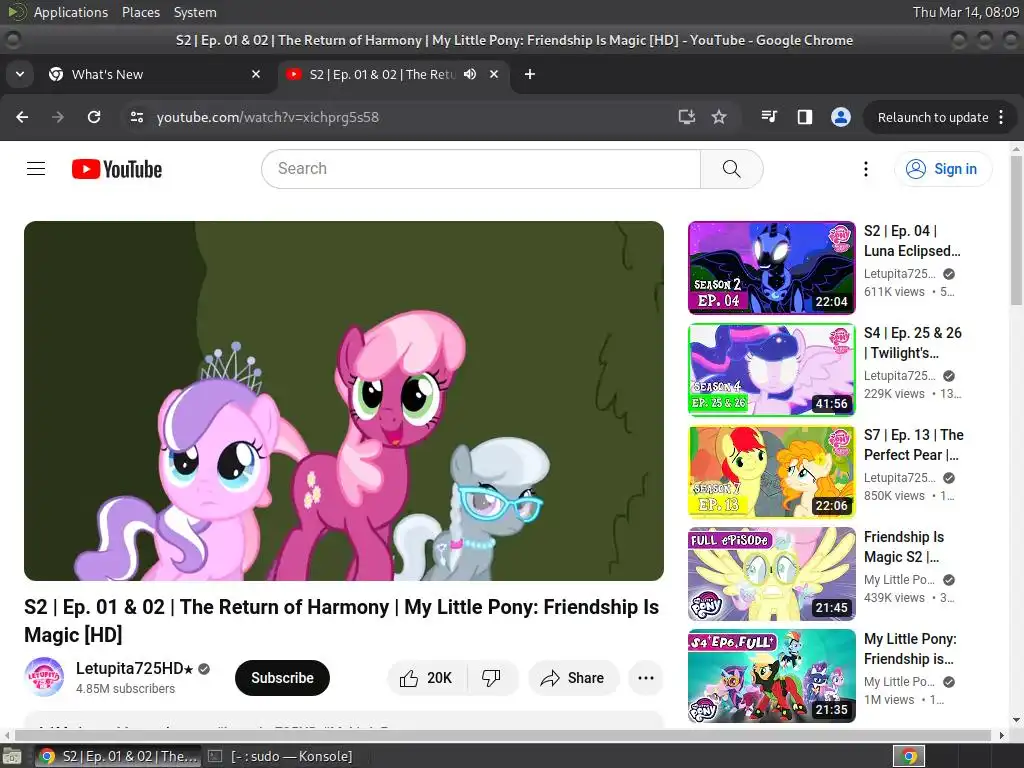This screenshot has width=1024, height=768.
Task: Click the Share button
Action: point(572,678)
